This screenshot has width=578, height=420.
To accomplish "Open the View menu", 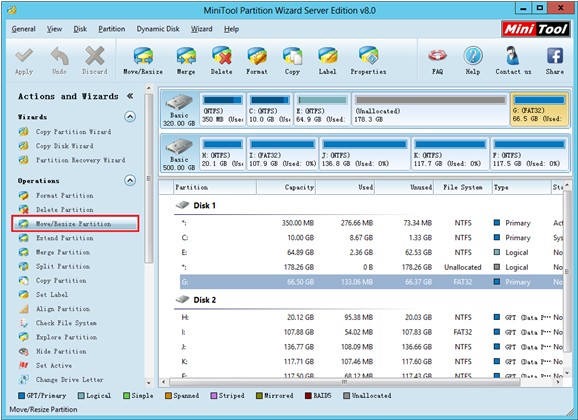I will pyautogui.click(x=54, y=29).
